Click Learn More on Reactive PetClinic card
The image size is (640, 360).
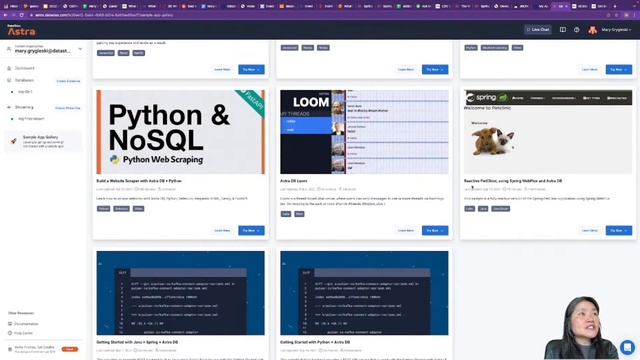589,231
